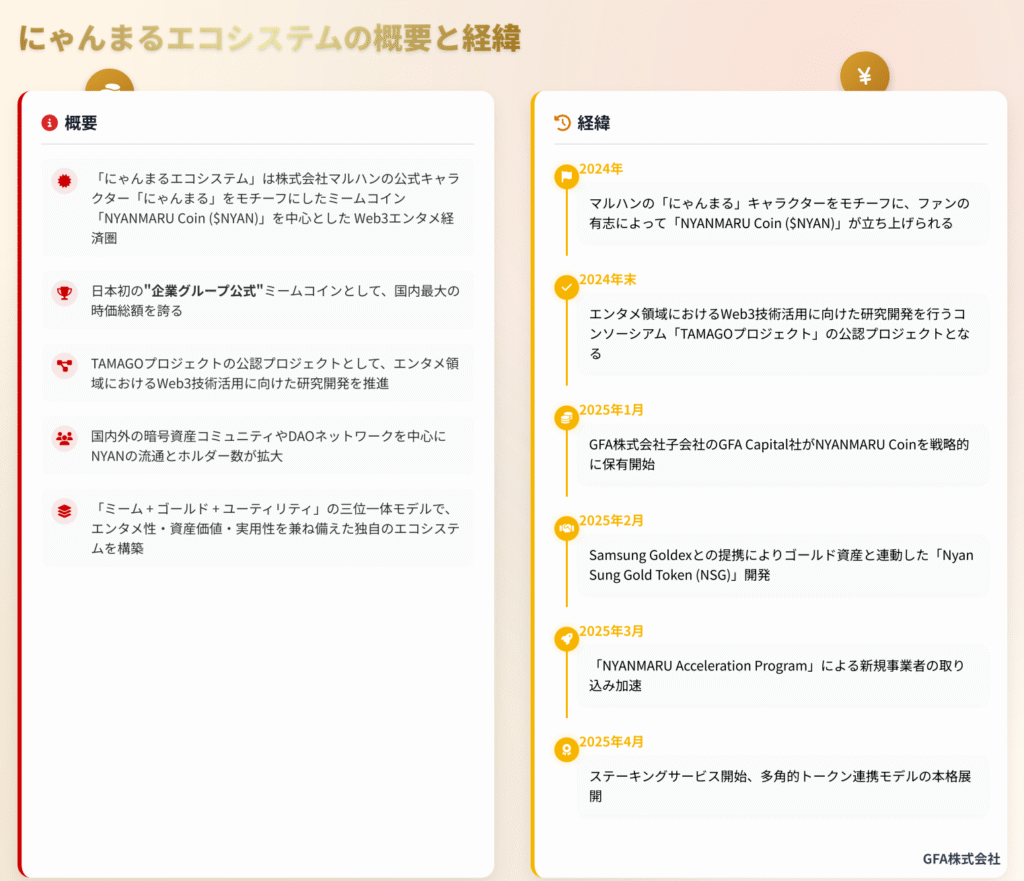Click the gold coin stack icon above 概要
The image size is (1024, 881).
[x=109, y=83]
